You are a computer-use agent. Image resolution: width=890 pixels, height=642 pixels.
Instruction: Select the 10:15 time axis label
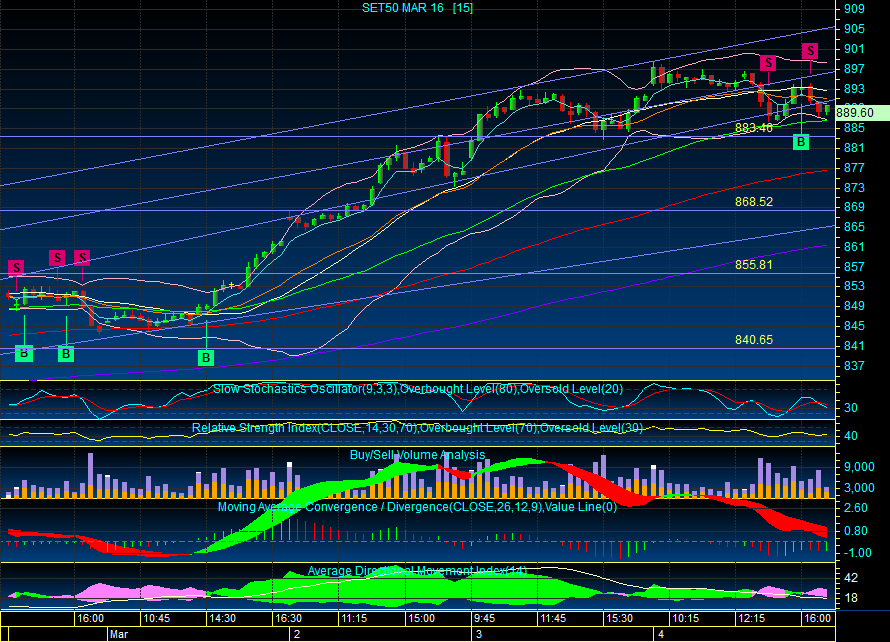(685, 618)
